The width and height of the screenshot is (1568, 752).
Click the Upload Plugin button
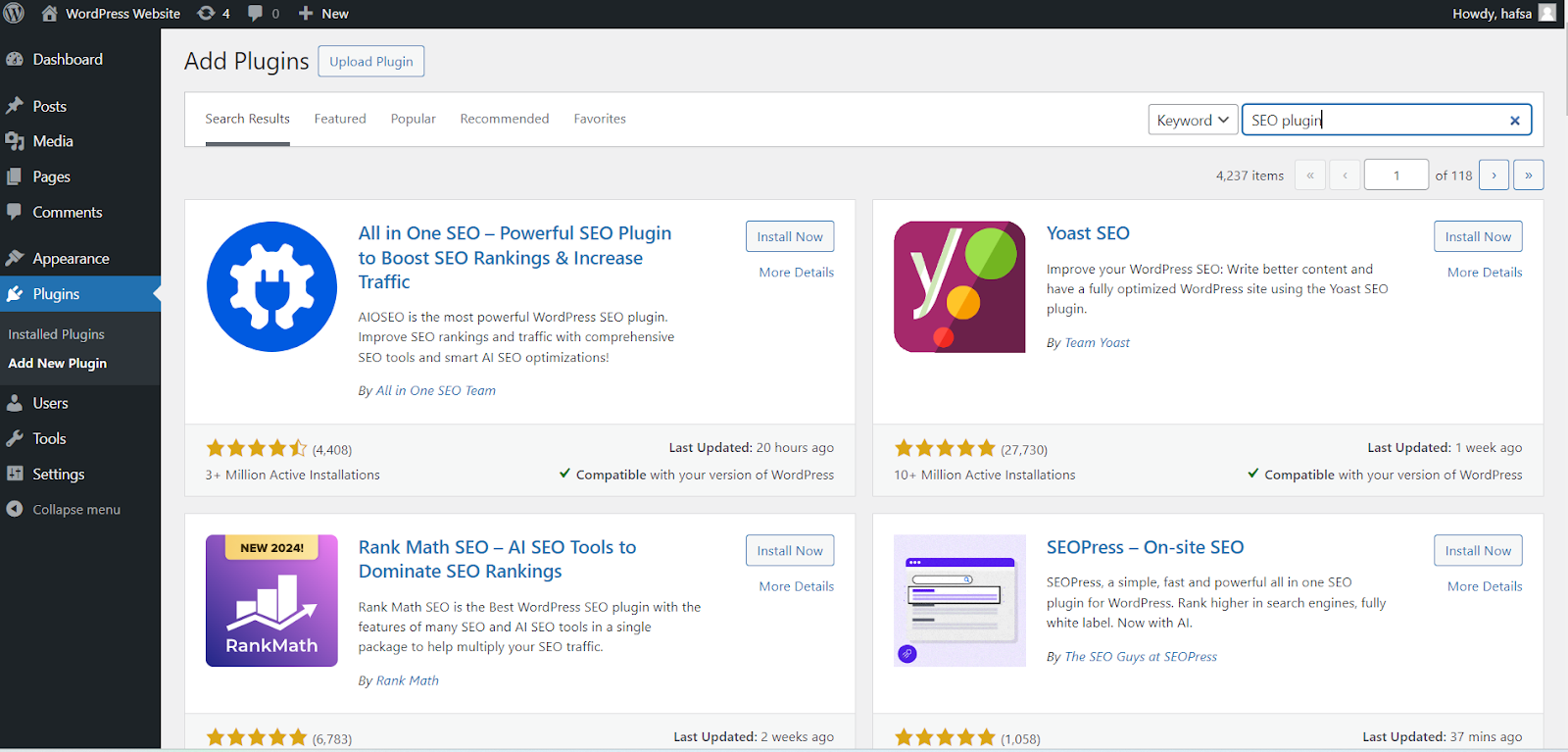pyautogui.click(x=371, y=61)
